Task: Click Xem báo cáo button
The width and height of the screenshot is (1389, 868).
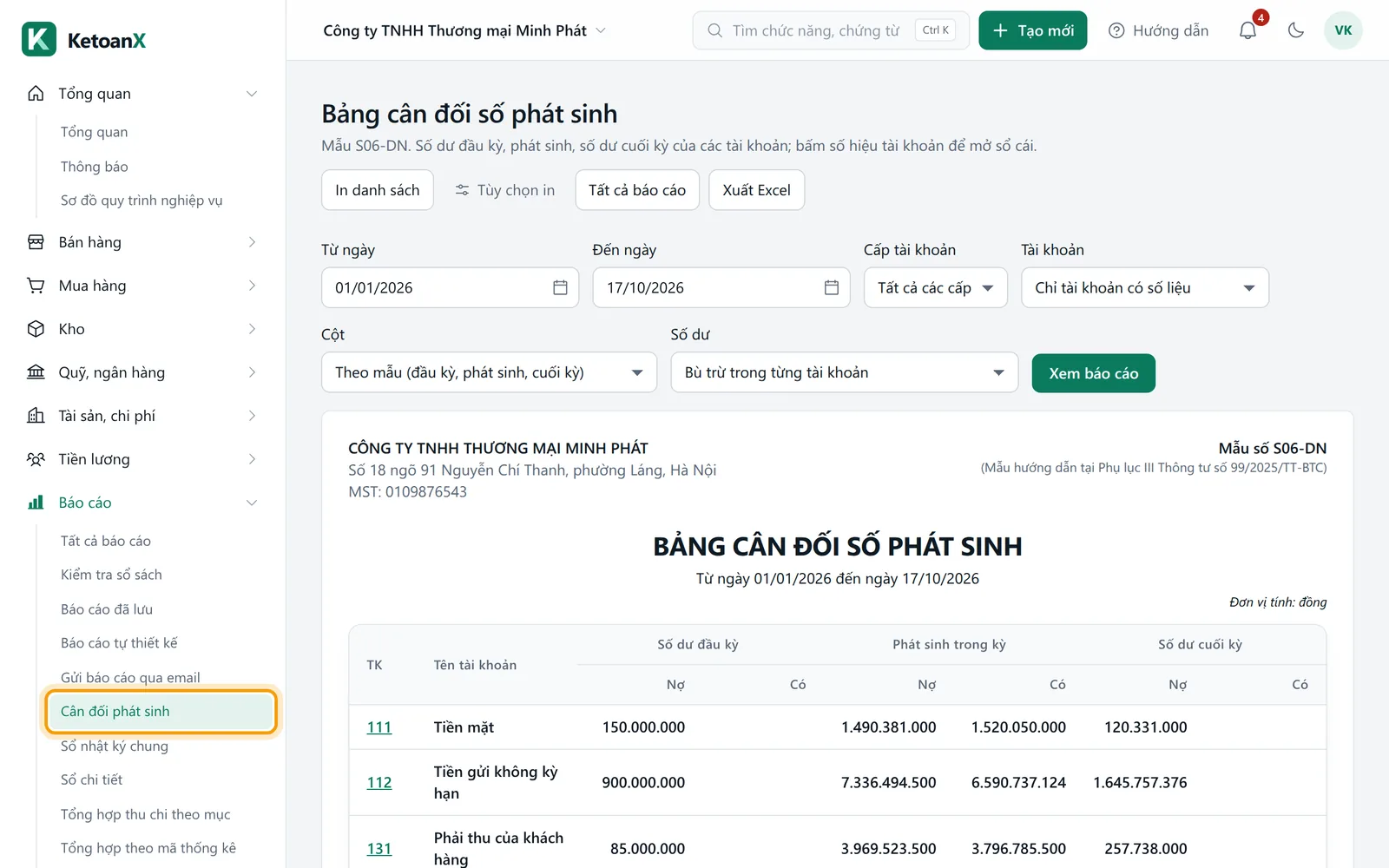Action: [1093, 373]
